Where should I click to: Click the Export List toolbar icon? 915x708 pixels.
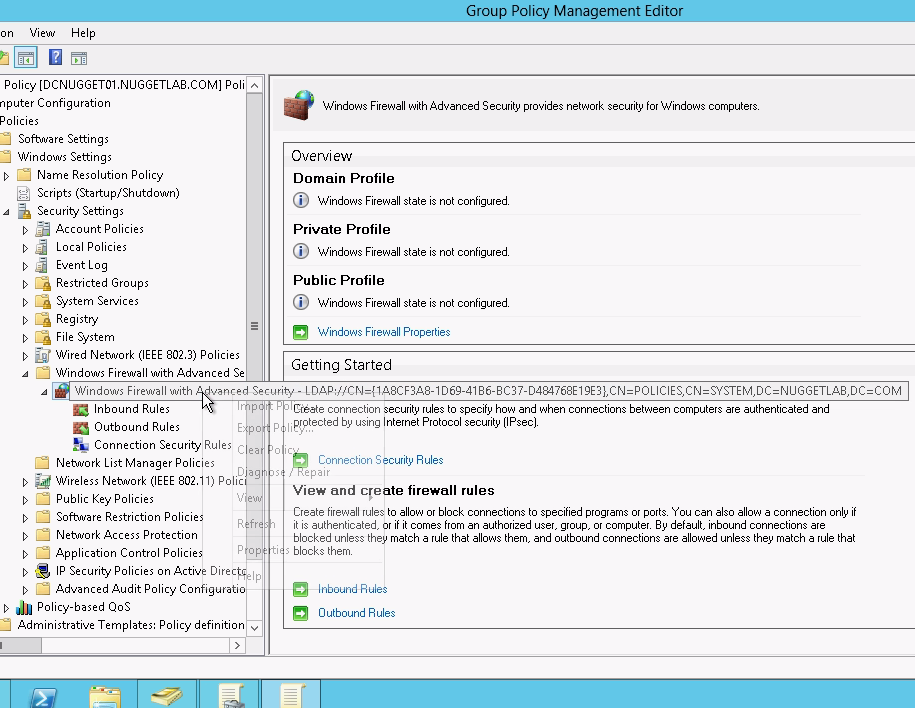click(79, 58)
